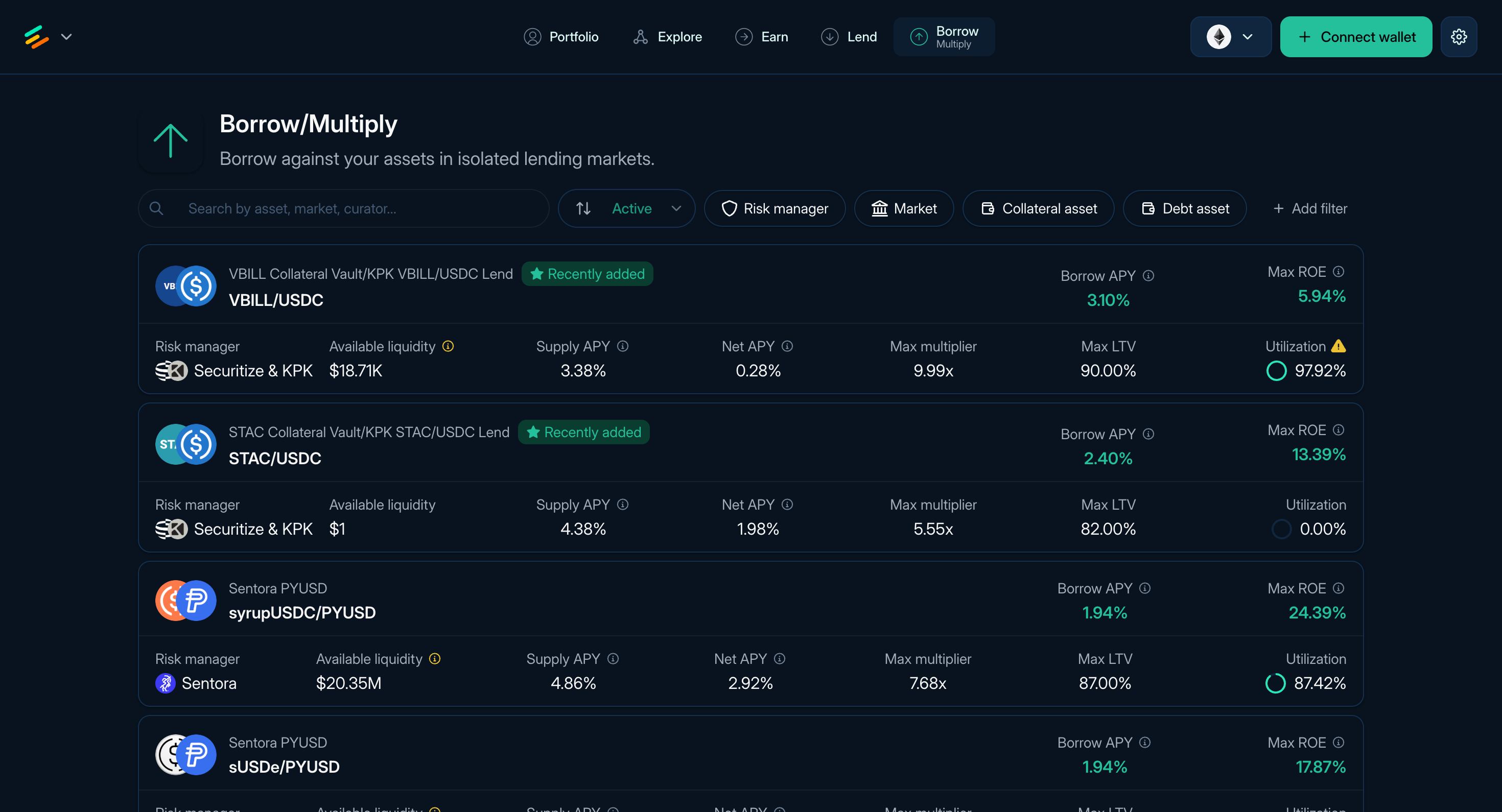Click the VBILL/USDC token pair icon
Screen dimensions: 1502x812
[x=186, y=285]
